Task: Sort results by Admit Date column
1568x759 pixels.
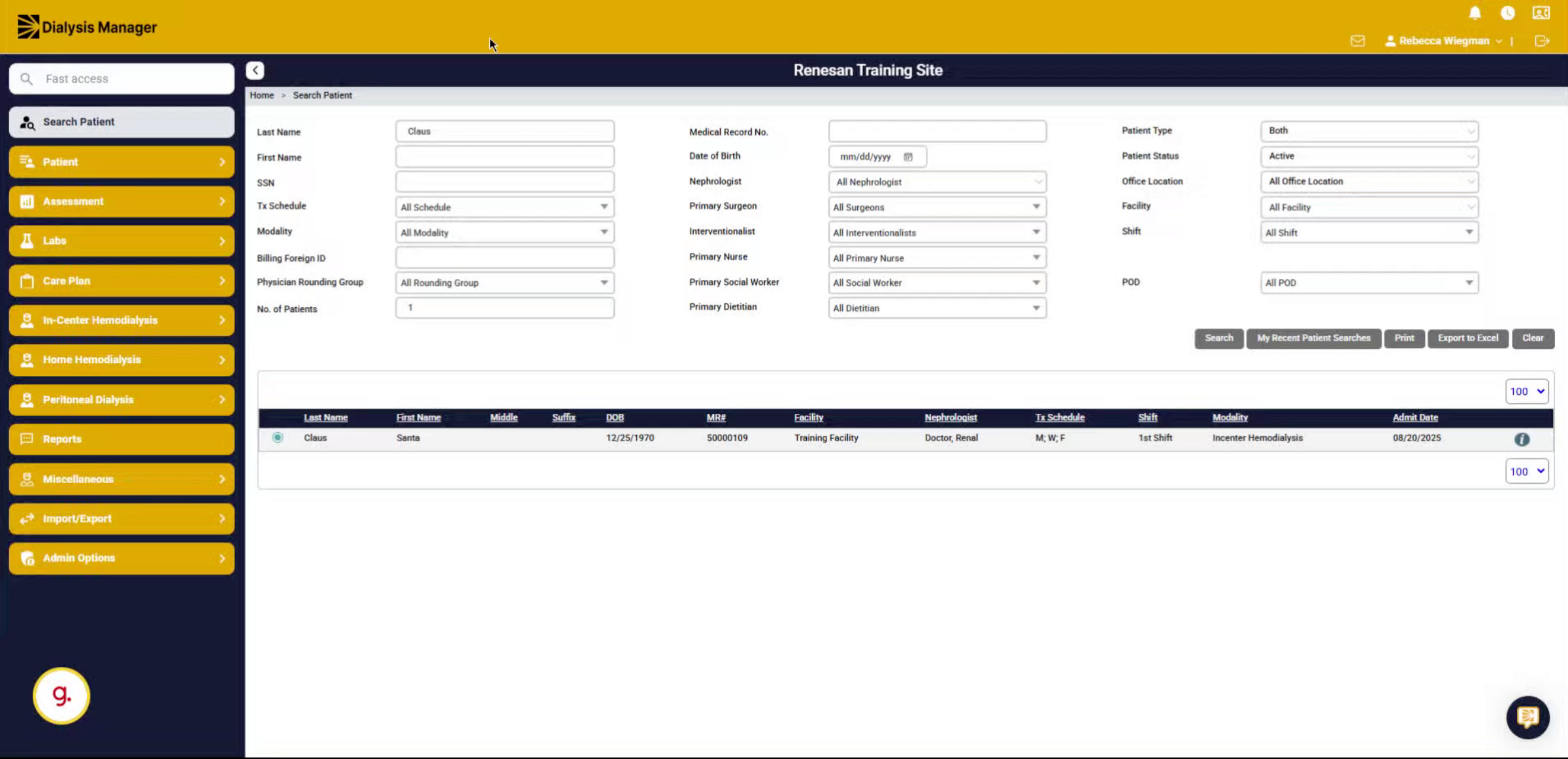Action: pos(1415,417)
